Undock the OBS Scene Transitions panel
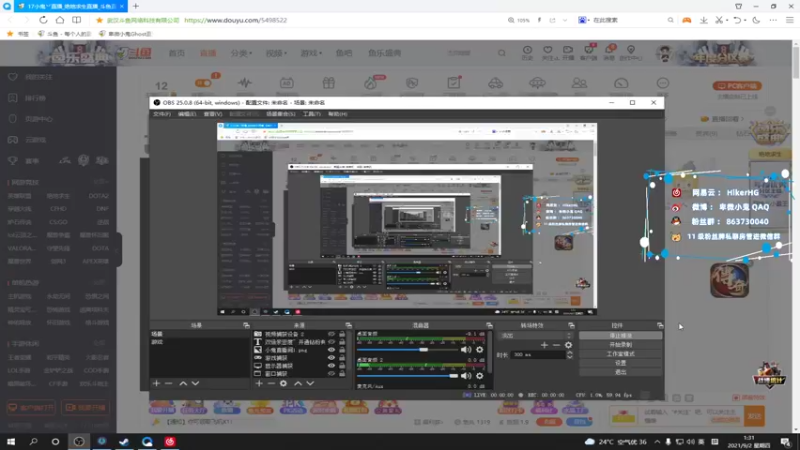This screenshot has width=800, height=450. (571, 325)
